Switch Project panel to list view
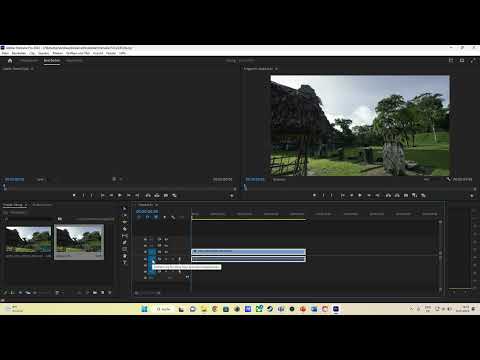Screen dimensions: 480x360 (12, 293)
